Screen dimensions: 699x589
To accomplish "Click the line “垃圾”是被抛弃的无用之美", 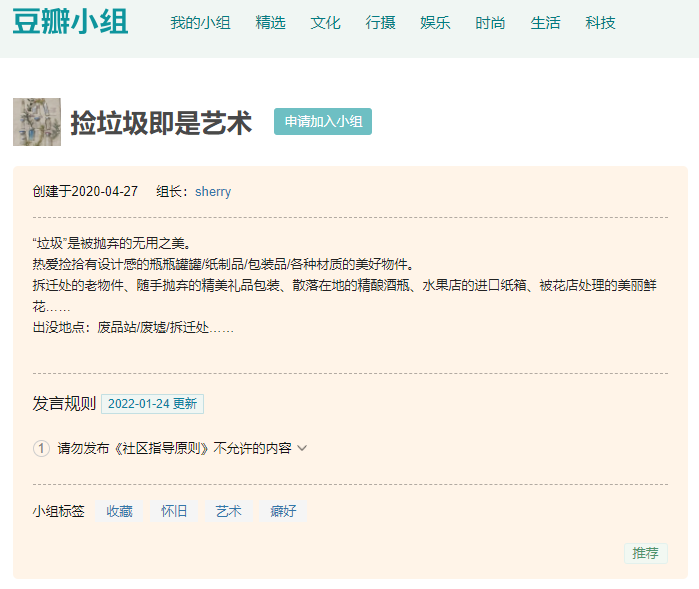I will coord(112,243).
